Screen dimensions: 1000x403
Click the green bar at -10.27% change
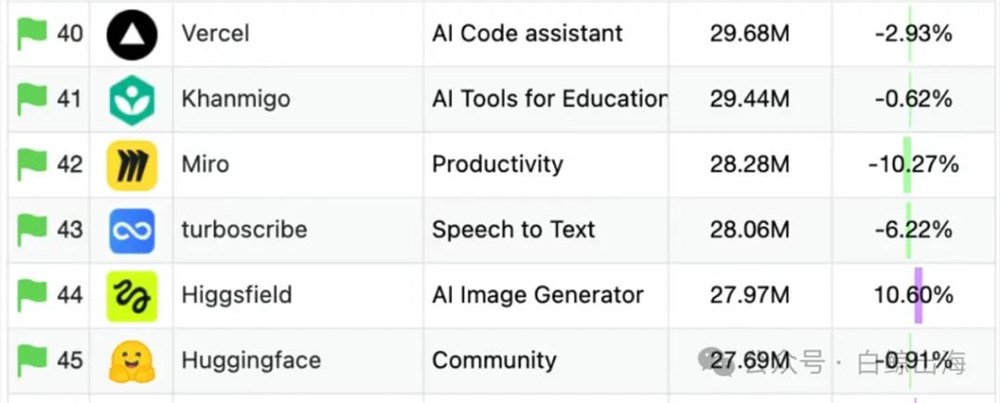pos(907,165)
